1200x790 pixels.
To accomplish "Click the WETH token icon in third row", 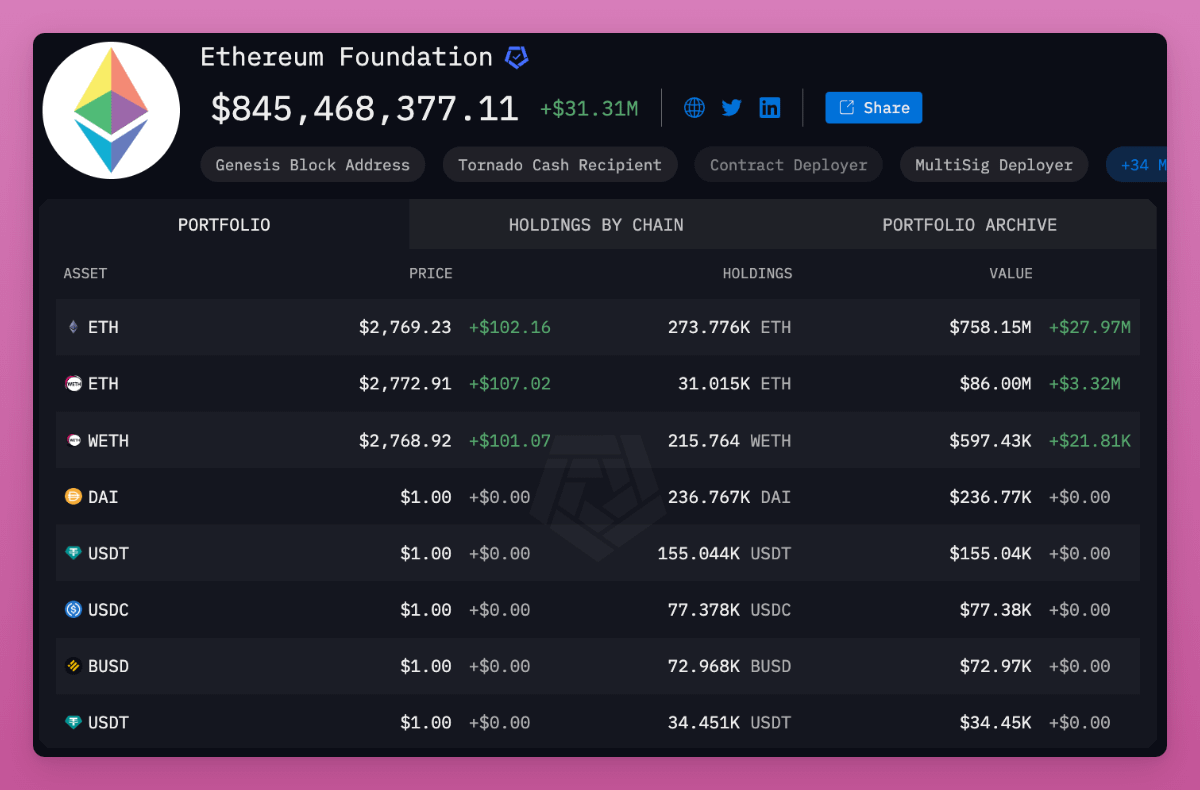I will pos(73,441).
